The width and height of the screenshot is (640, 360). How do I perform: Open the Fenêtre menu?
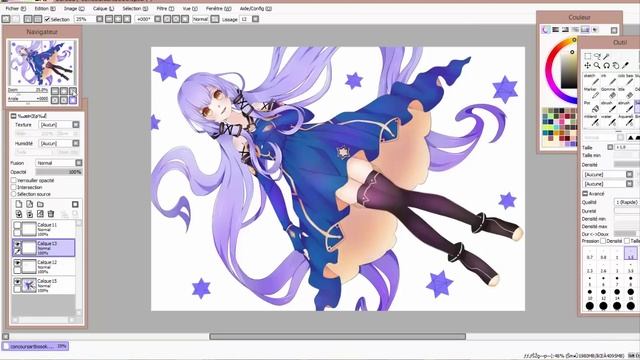point(218,8)
